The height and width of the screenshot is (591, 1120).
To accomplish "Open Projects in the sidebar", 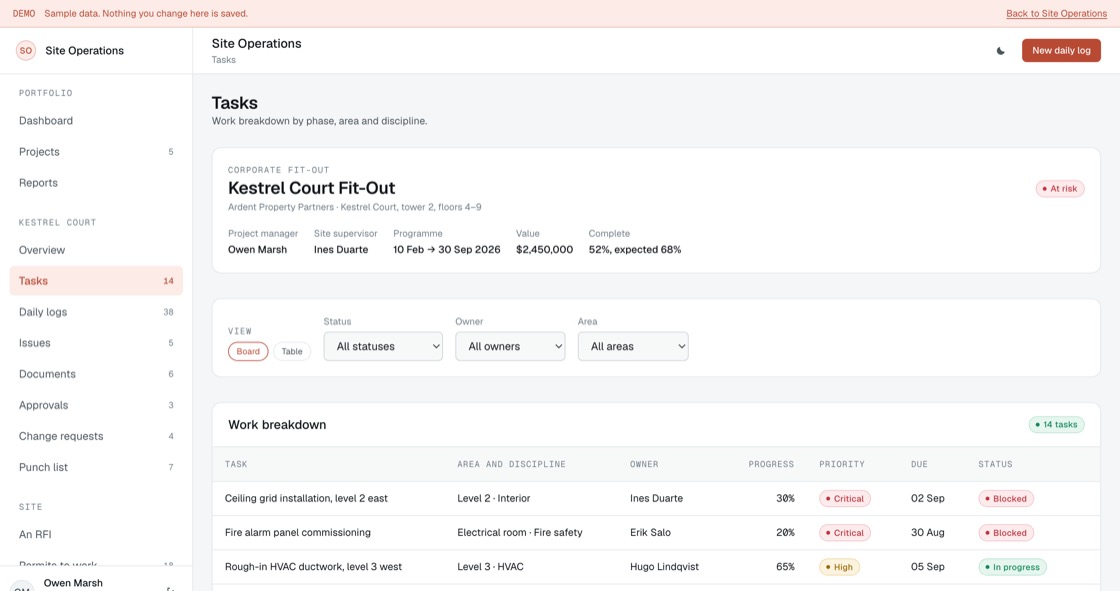I will (x=96, y=152).
